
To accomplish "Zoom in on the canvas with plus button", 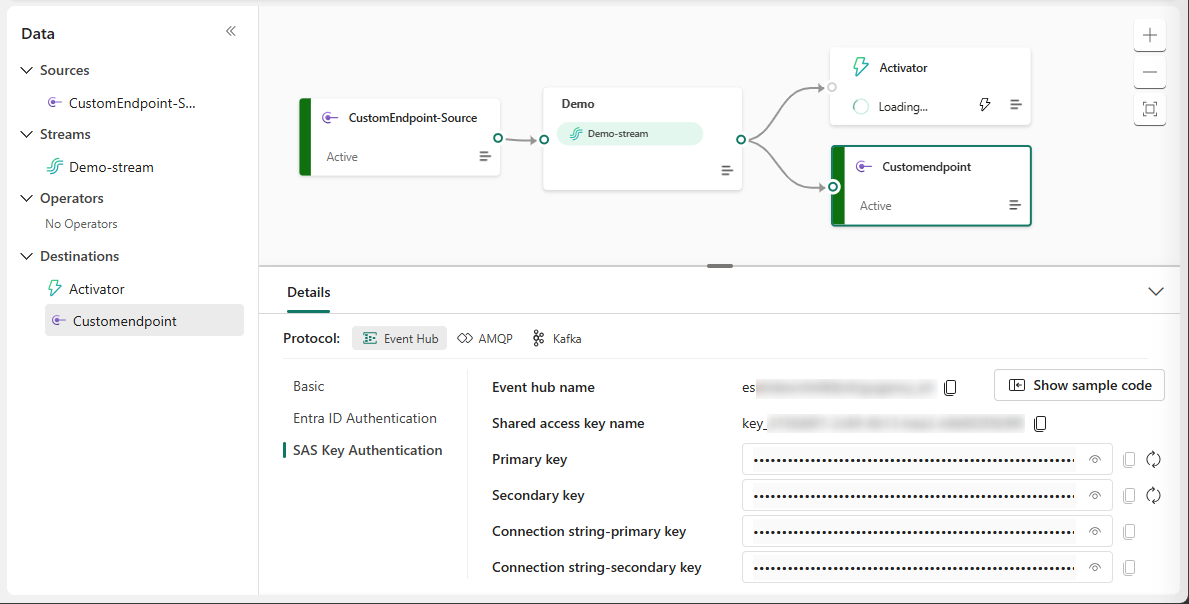I will [1150, 35].
